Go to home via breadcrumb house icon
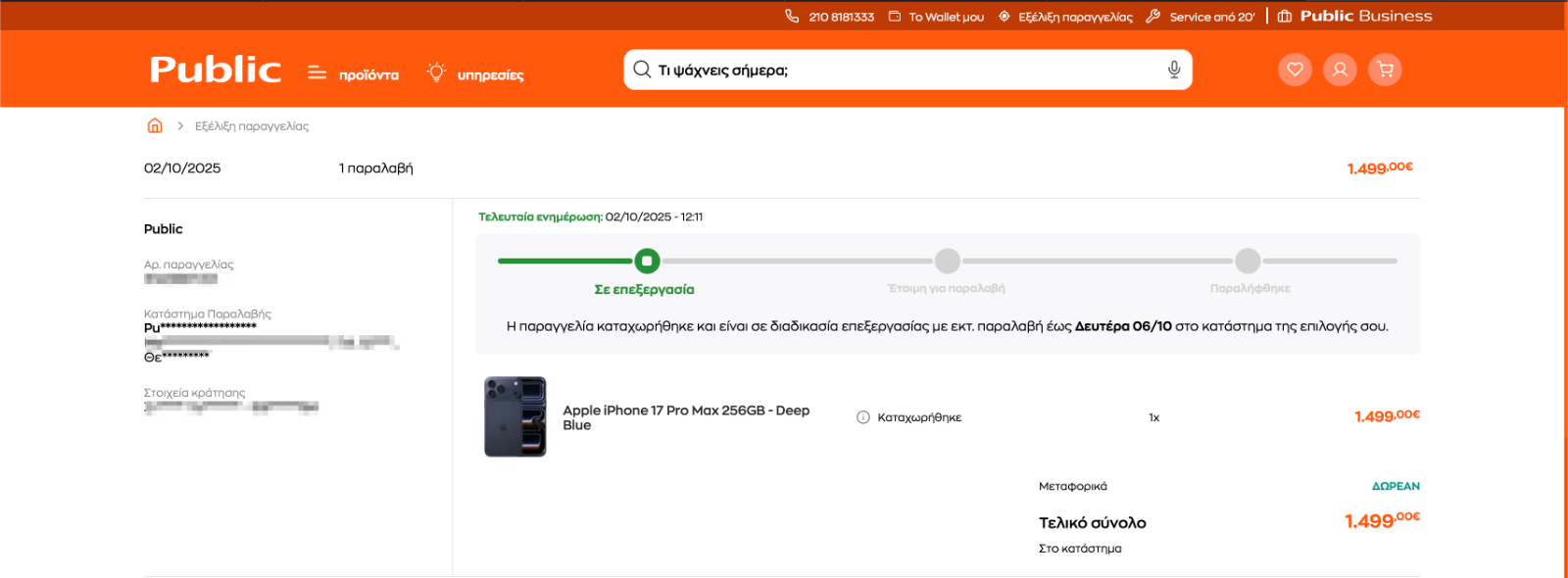 point(155,125)
